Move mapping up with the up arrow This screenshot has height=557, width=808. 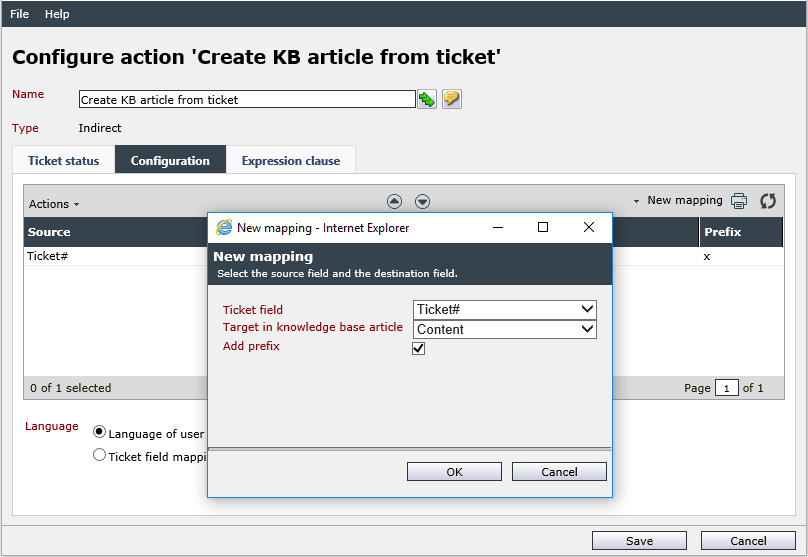[x=394, y=201]
